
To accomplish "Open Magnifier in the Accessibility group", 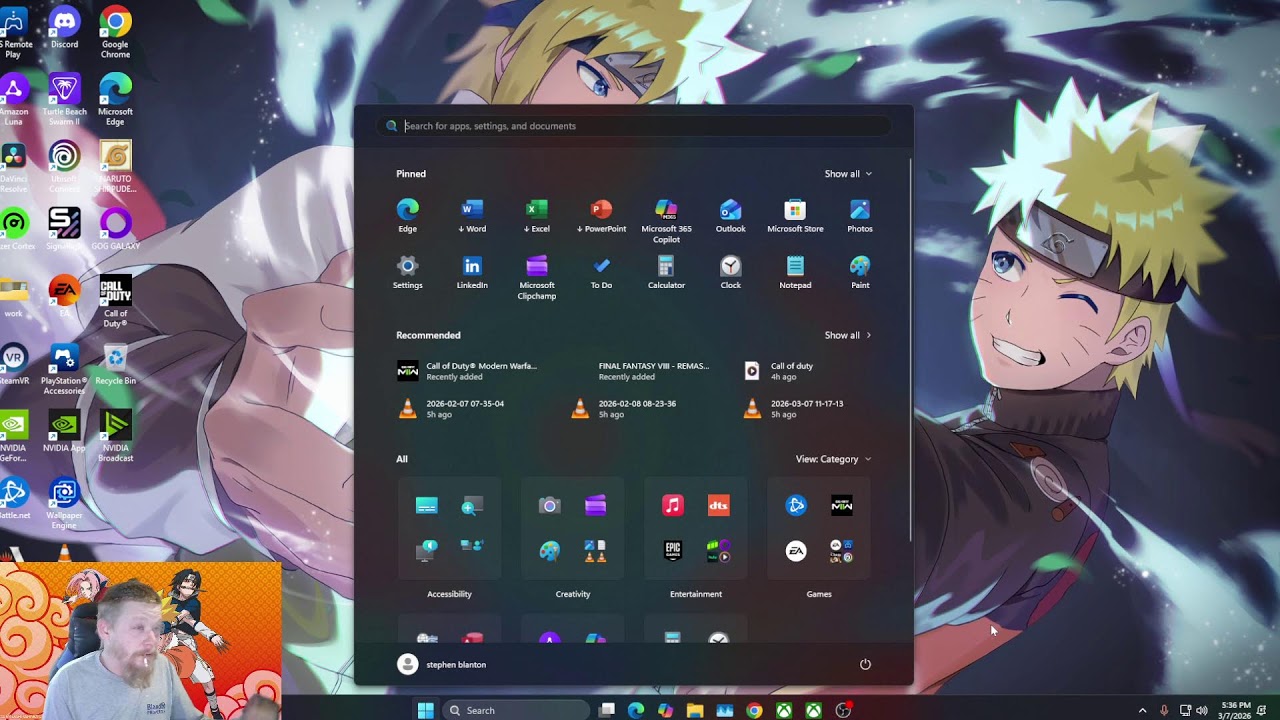I will (472, 506).
